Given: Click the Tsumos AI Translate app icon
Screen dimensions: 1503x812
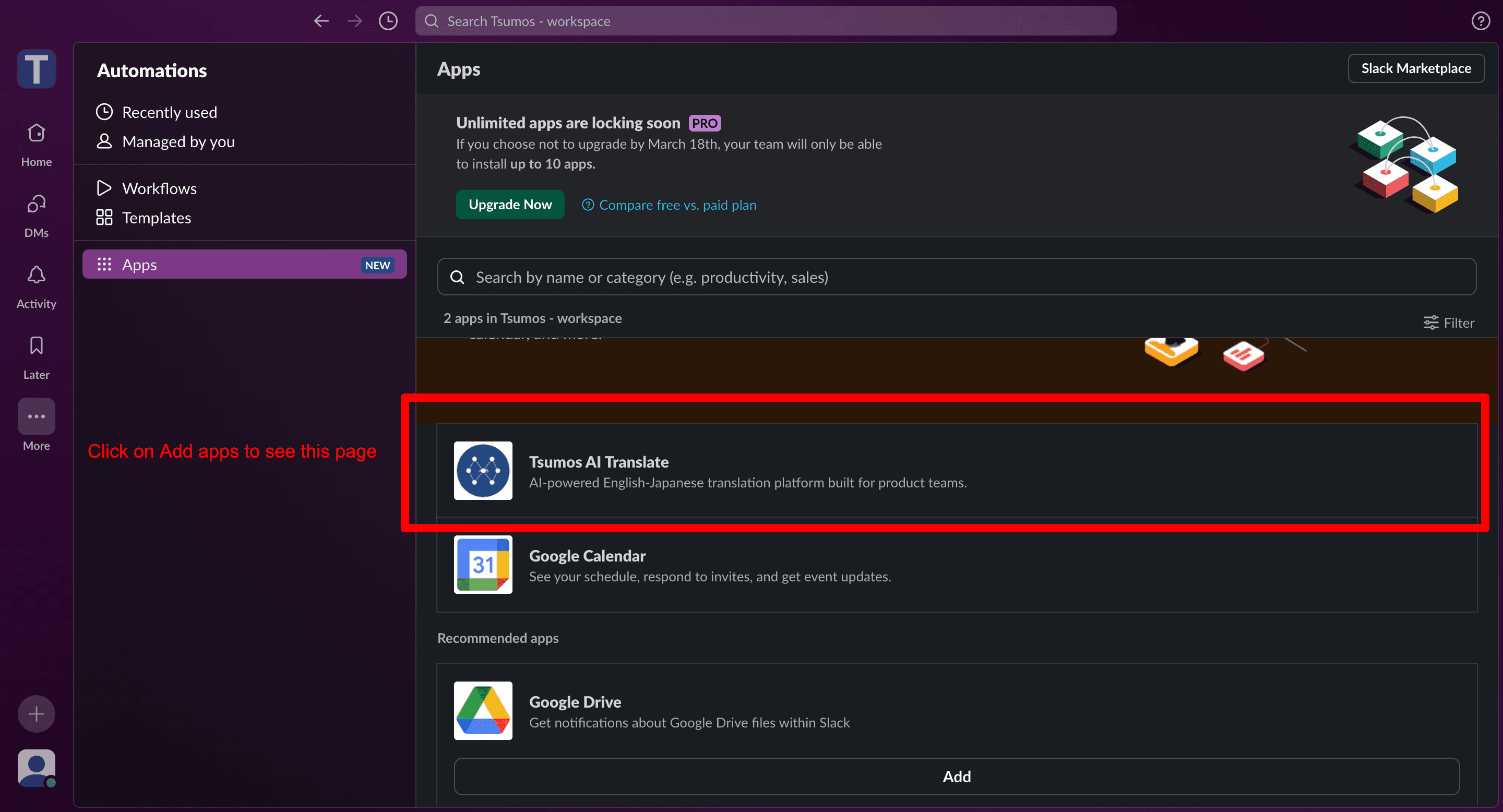Looking at the screenshot, I should point(483,471).
